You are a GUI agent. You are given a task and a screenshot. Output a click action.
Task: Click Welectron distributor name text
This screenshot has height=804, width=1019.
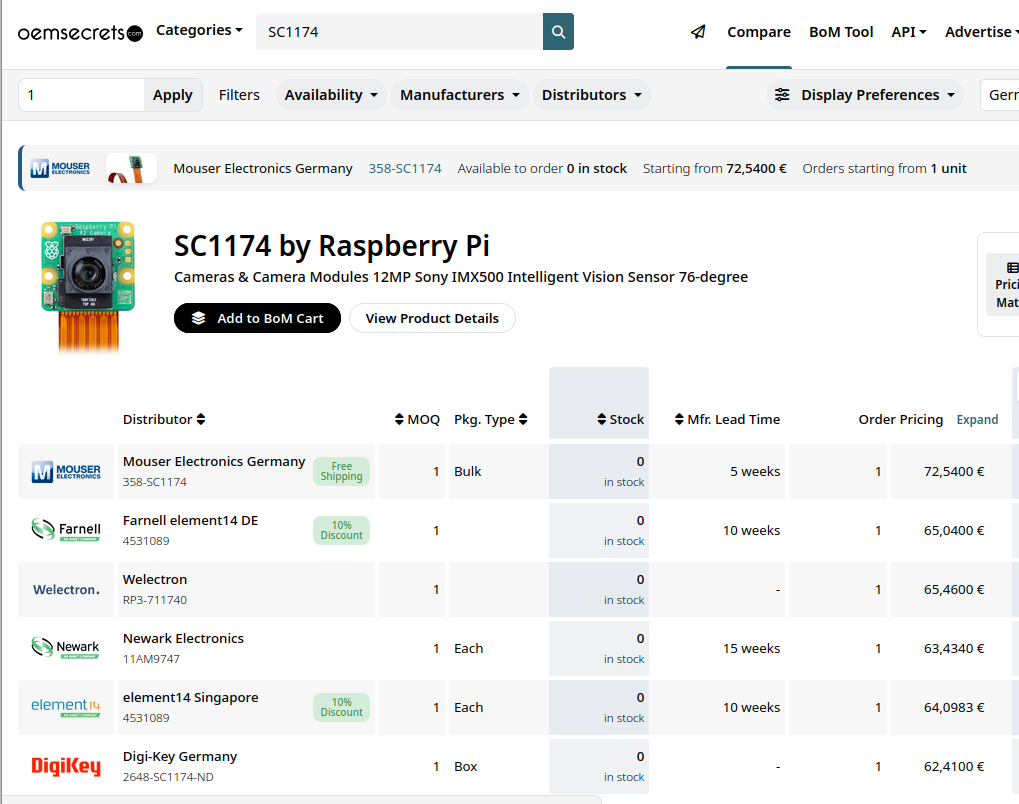pyautogui.click(x=155, y=580)
